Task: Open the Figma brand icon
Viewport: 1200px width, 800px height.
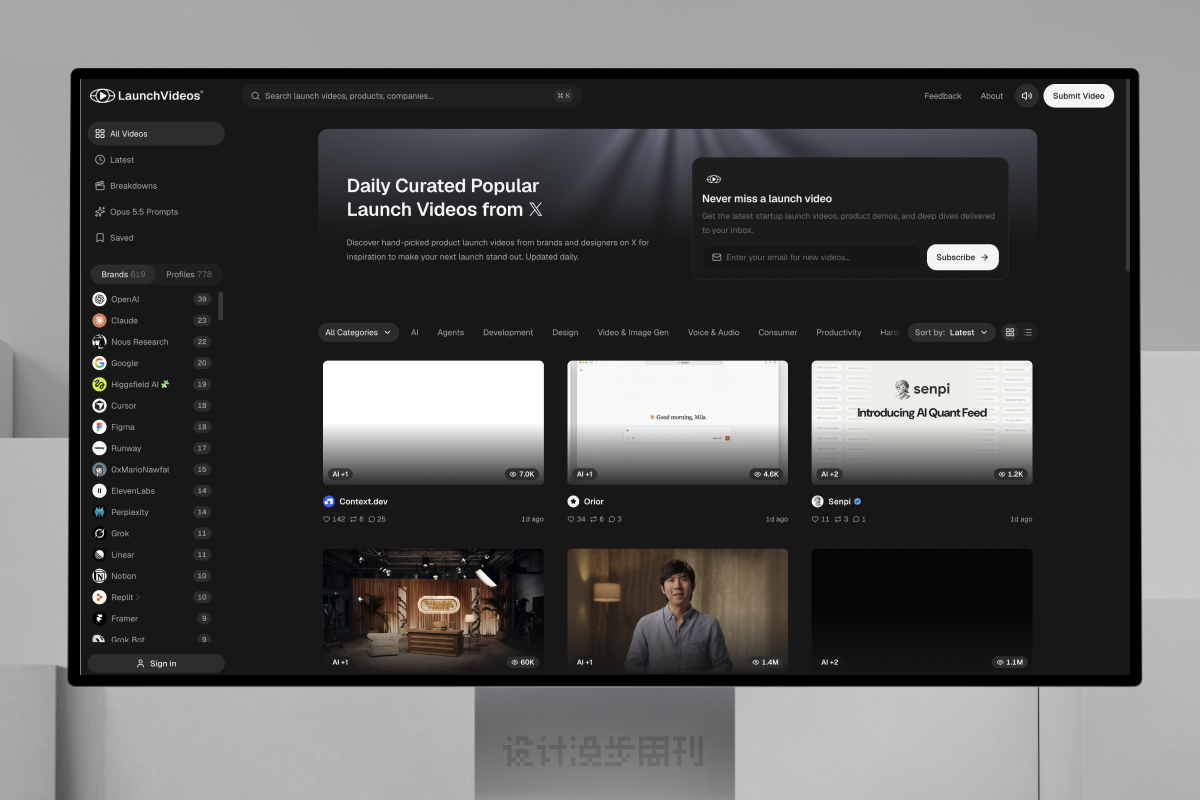Action: click(x=99, y=427)
